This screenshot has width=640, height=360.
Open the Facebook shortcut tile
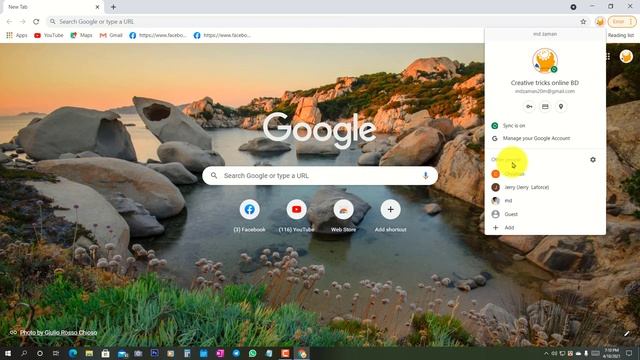coord(249,216)
